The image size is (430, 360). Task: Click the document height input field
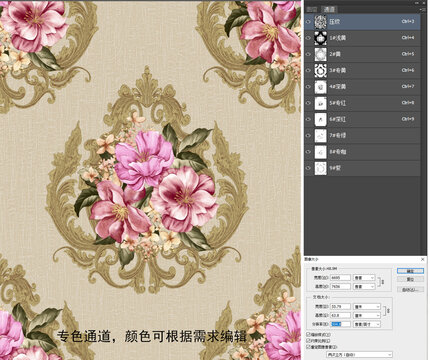(340, 315)
